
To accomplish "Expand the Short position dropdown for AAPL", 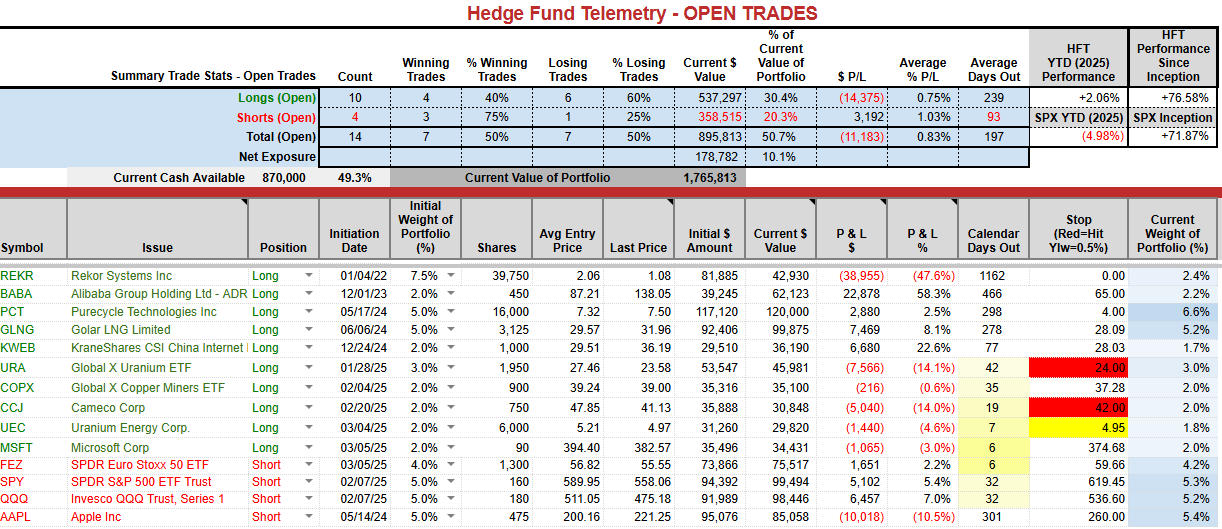I will pos(308,517).
